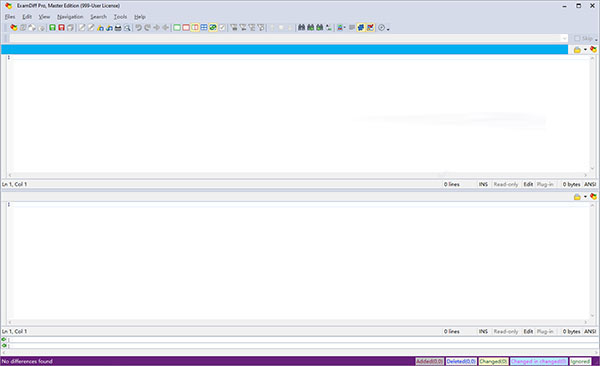Click the 'No differences found' status text
600x366 pixels.
click(27, 361)
